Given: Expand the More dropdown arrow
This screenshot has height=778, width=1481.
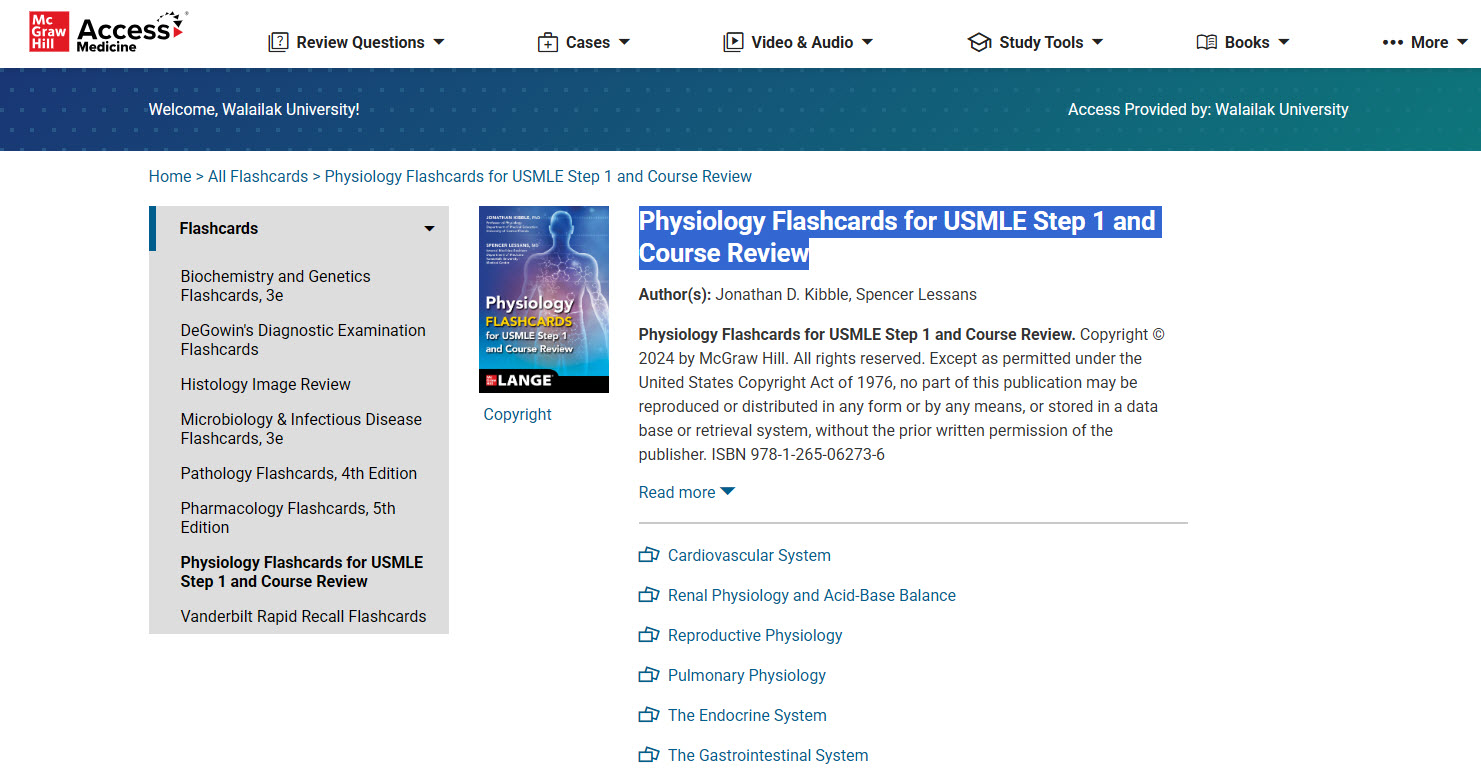Looking at the screenshot, I should pos(1462,42).
